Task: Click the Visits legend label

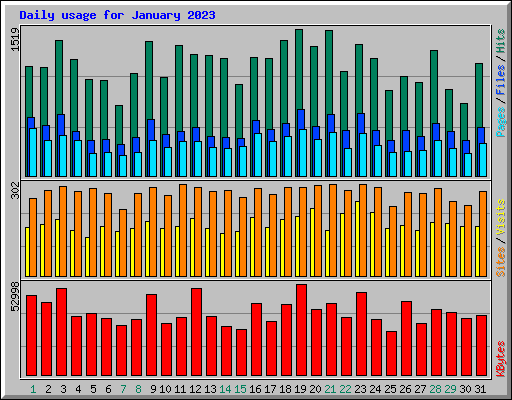Action: (x=500, y=218)
